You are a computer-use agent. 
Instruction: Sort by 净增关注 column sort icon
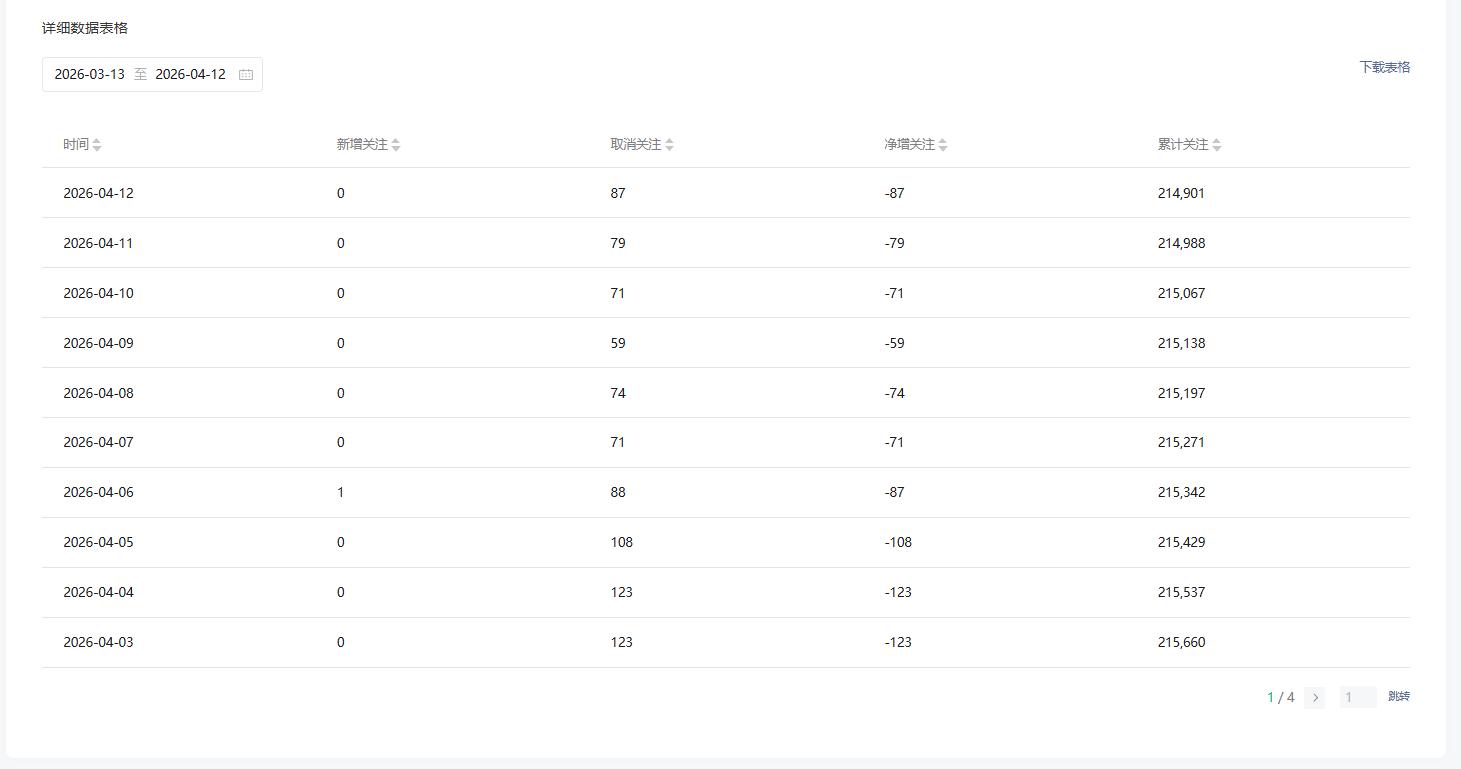[x=943, y=145]
